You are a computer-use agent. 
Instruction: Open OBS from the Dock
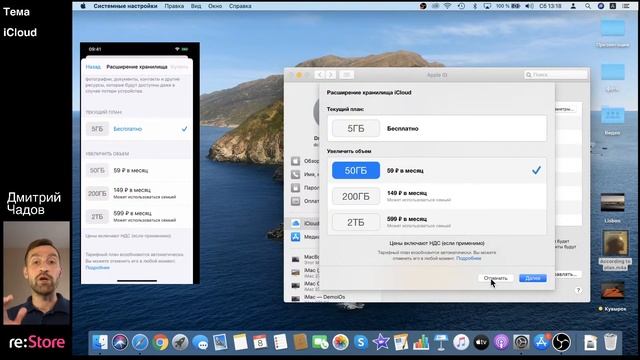[x=561, y=342]
